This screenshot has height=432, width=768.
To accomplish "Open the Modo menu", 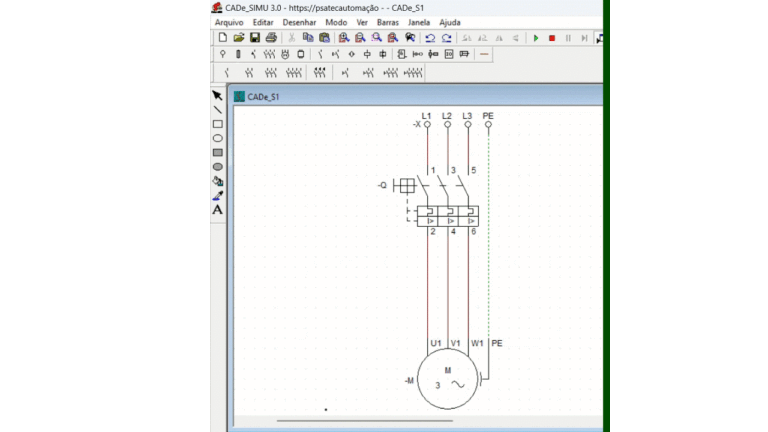I will [336, 23].
